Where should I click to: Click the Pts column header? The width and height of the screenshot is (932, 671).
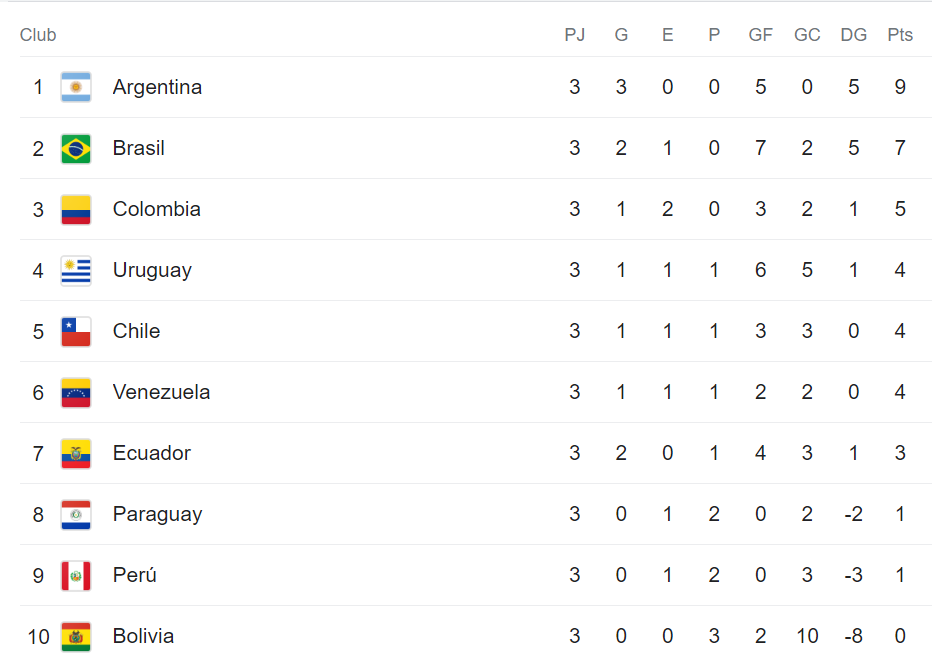tap(900, 35)
